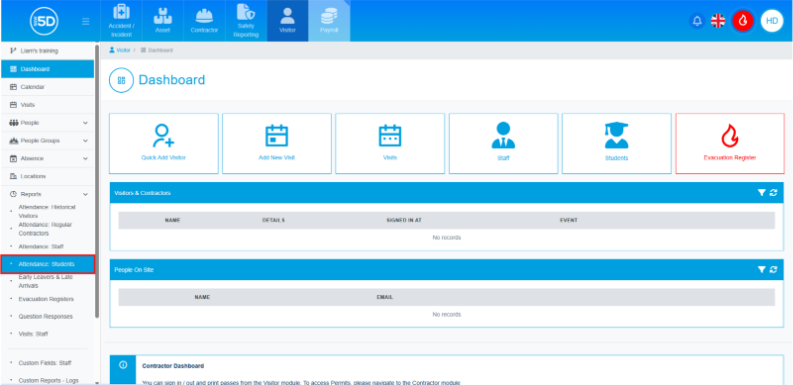Filter the People On Site panel
The height and width of the screenshot is (385, 793).
tap(762, 270)
